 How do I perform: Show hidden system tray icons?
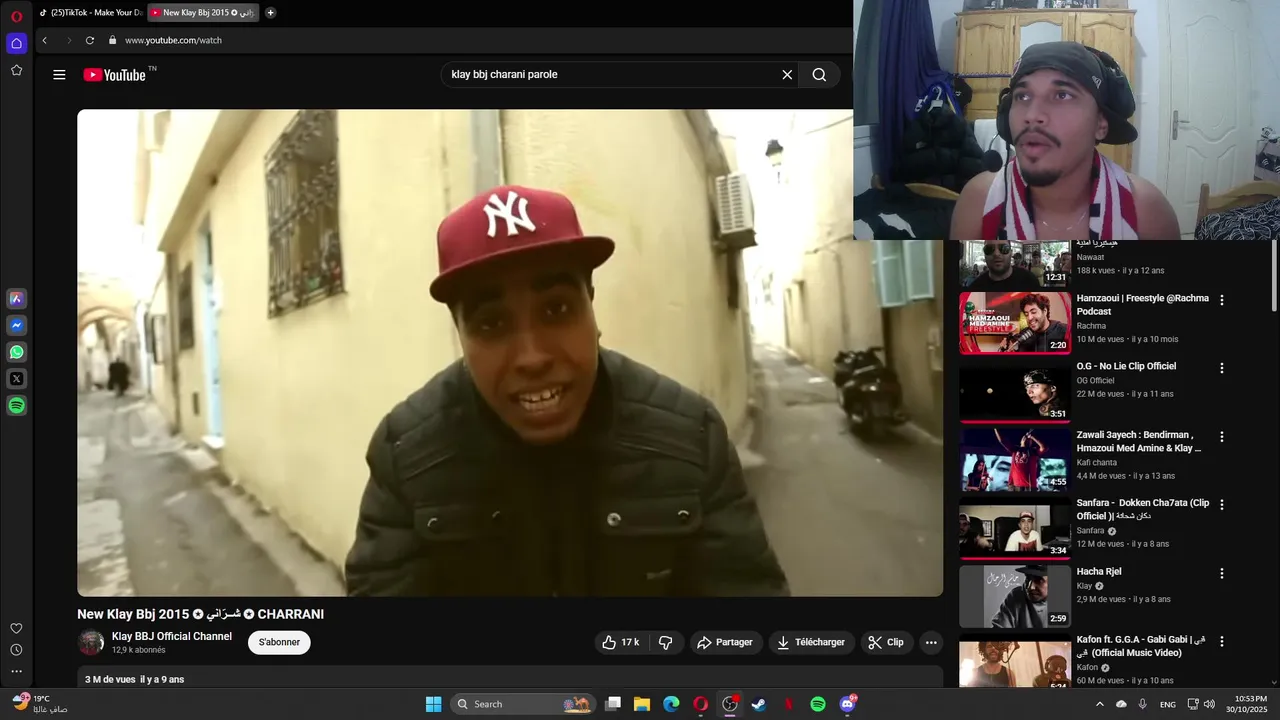point(1100,704)
